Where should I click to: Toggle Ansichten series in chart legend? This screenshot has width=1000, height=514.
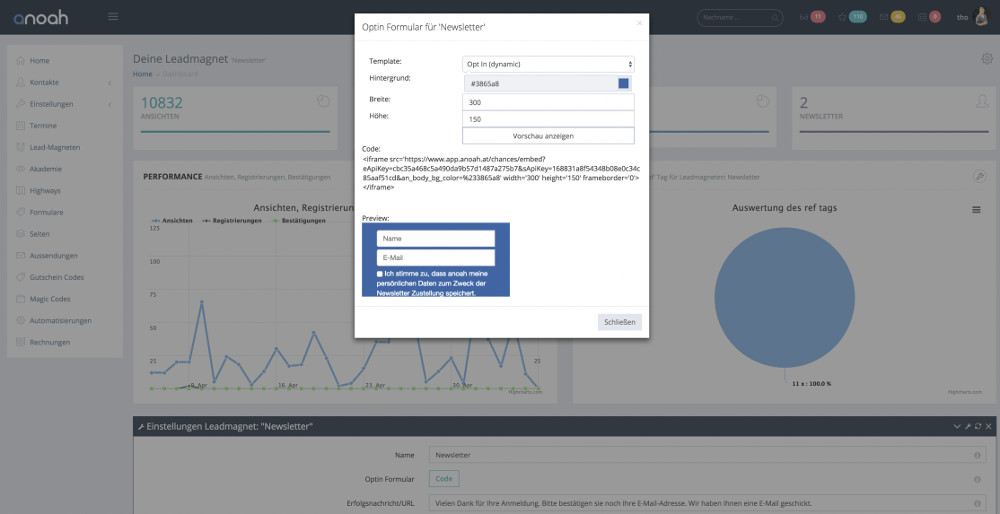tap(172, 220)
